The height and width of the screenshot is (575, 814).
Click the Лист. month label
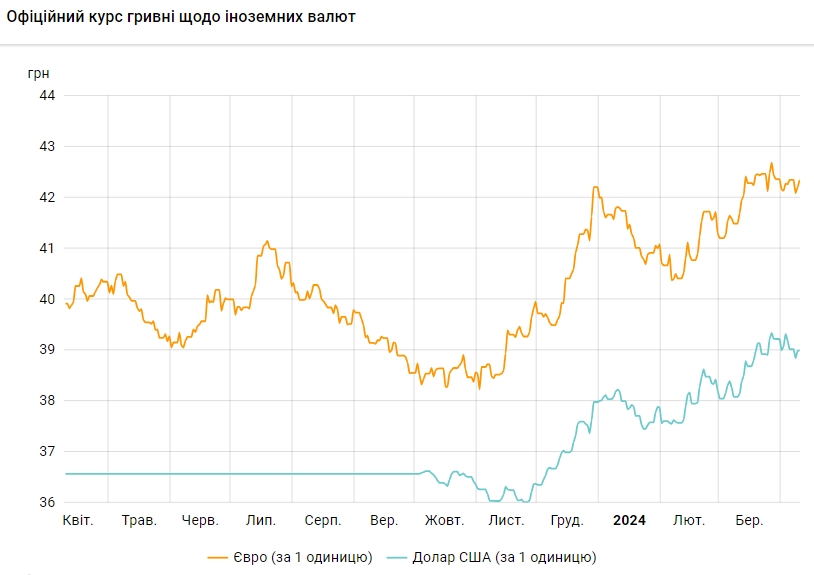point(506,521)
